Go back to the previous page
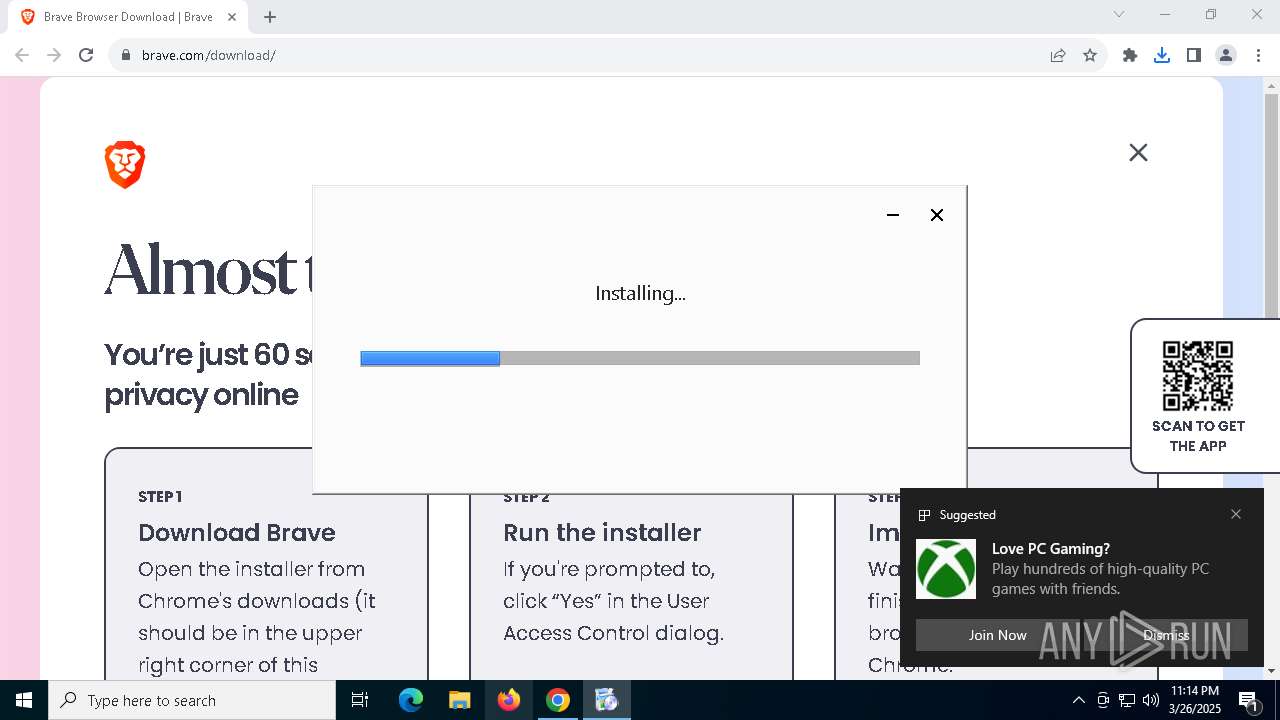Screen dimensions: 1280x720 (22, 55)
